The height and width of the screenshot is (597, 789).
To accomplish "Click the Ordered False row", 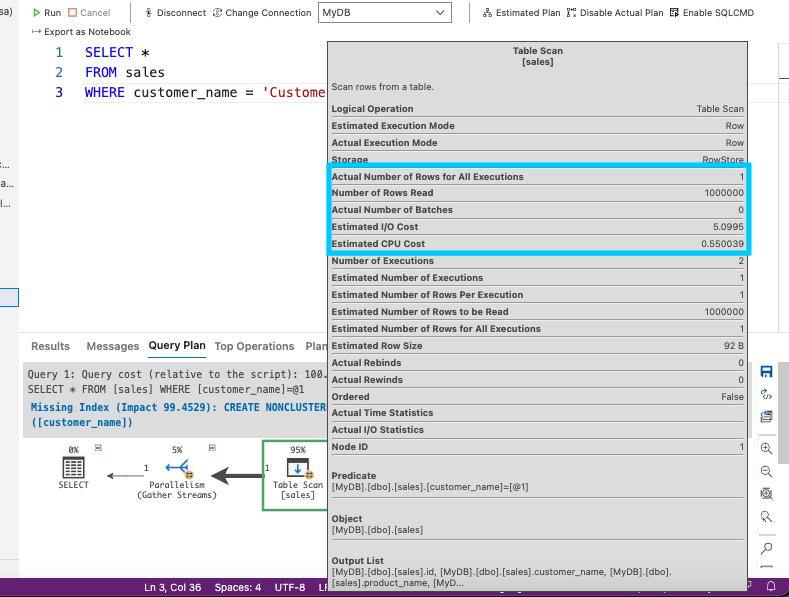I will 537,397.
